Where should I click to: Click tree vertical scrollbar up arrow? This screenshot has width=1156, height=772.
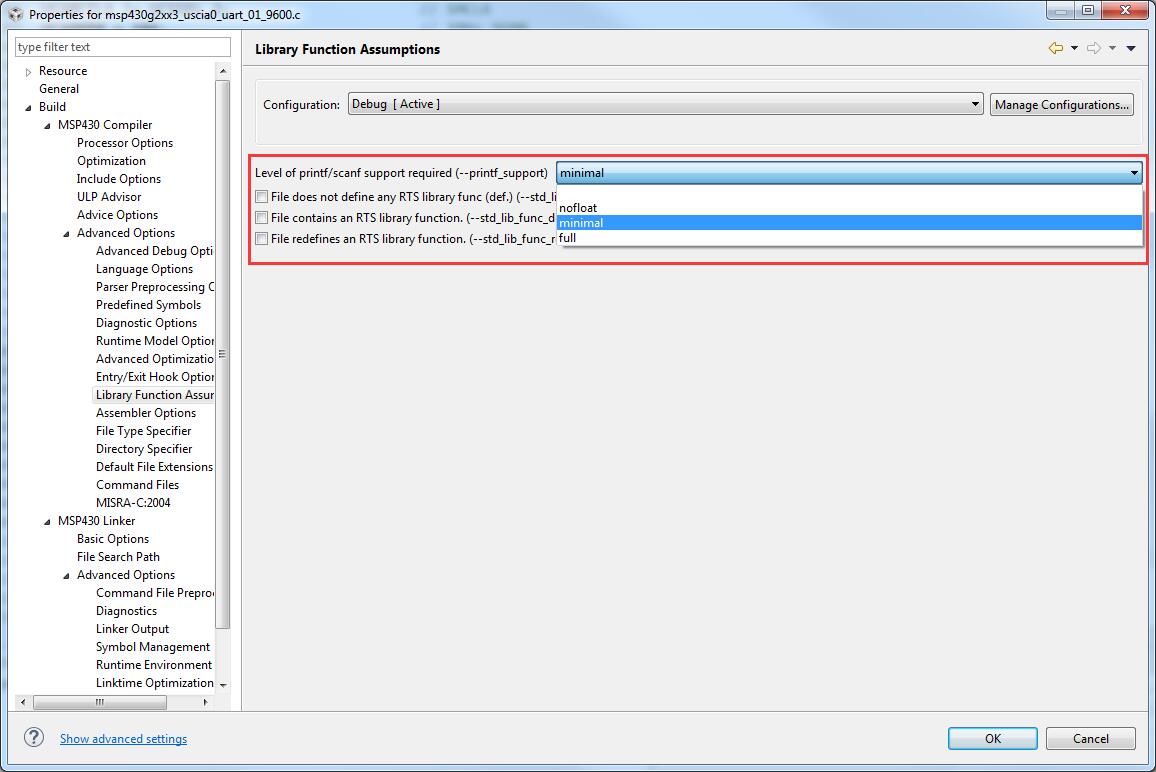click(x=223, y=71)
